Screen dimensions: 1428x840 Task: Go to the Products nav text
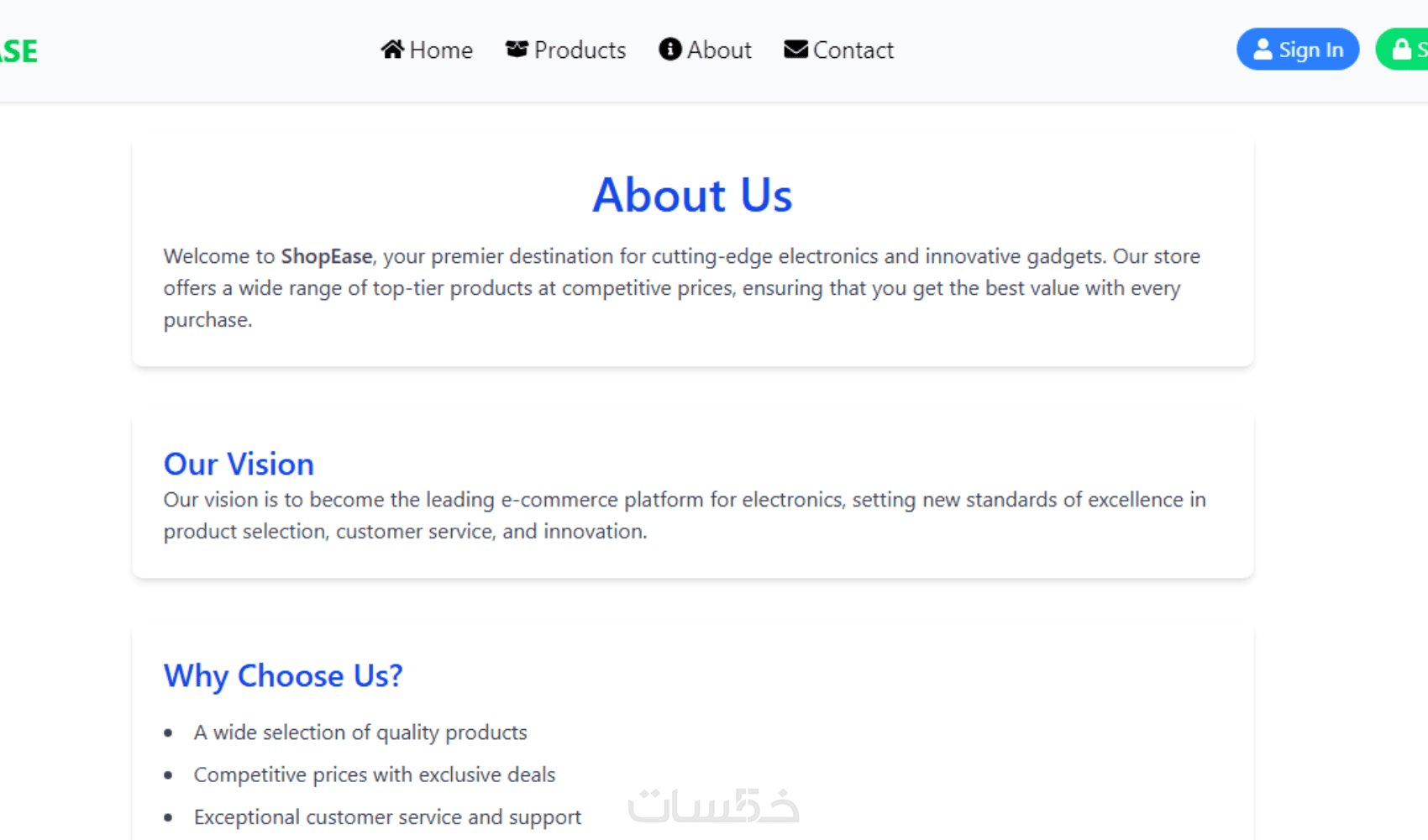[x=580, y=50]
